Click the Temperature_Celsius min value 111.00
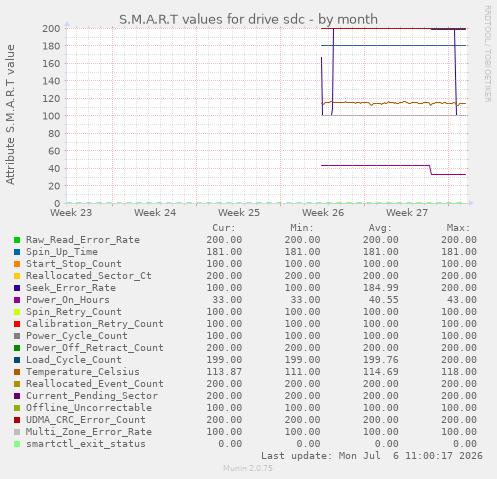The image size is (497, 479). tap(302, 372)
